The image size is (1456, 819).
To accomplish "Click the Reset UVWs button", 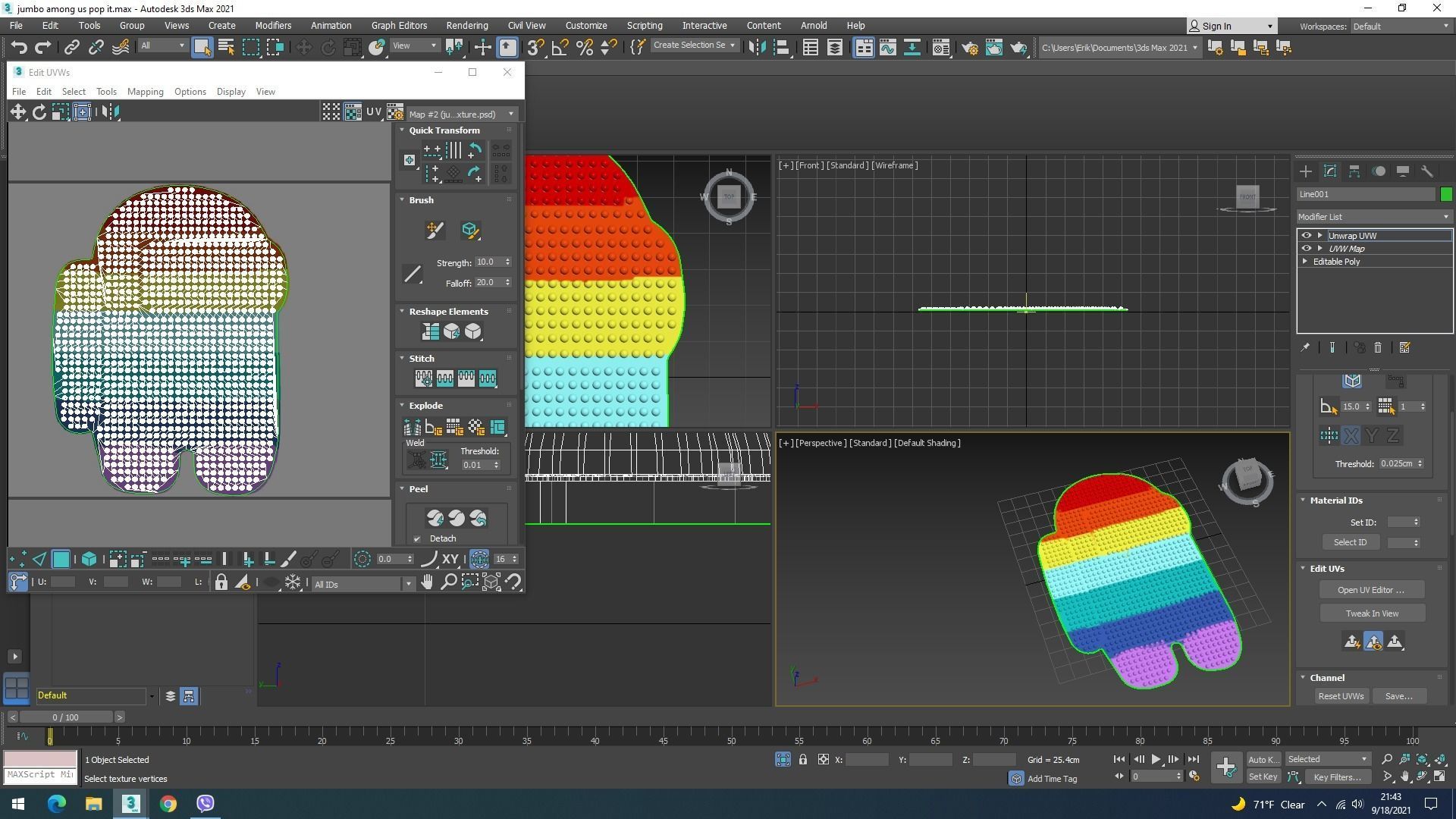I will [1340, 696].
